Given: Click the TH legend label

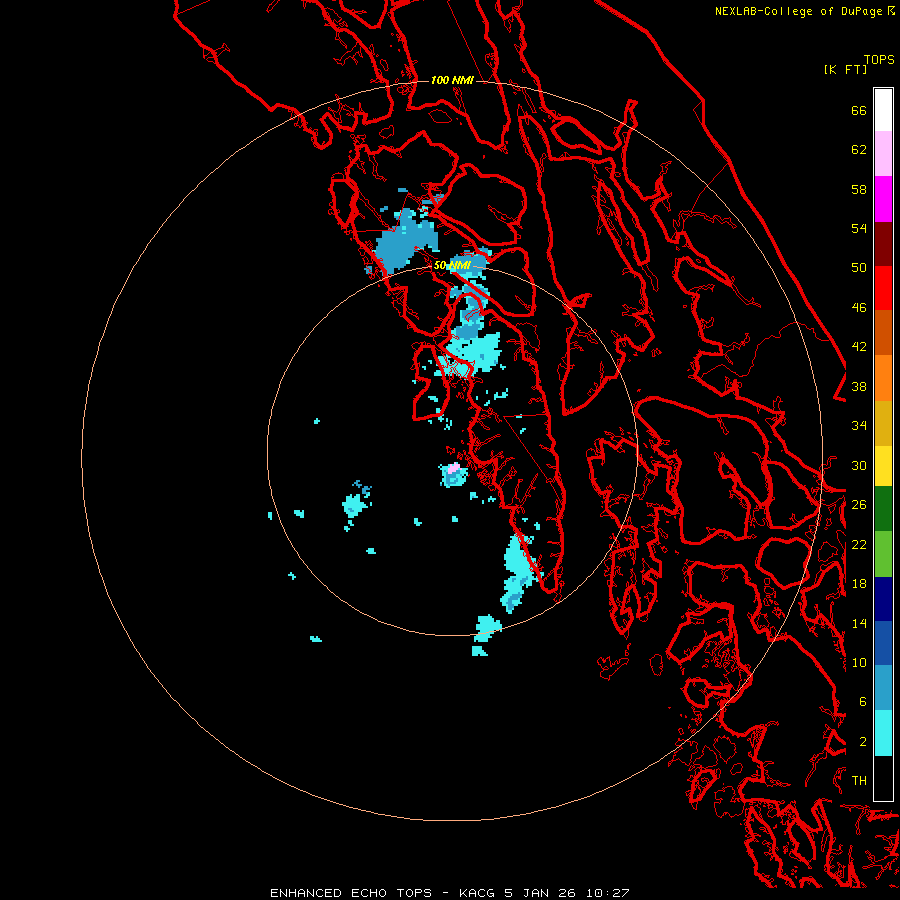Looking at the screenshot, I should pos(859,781).
